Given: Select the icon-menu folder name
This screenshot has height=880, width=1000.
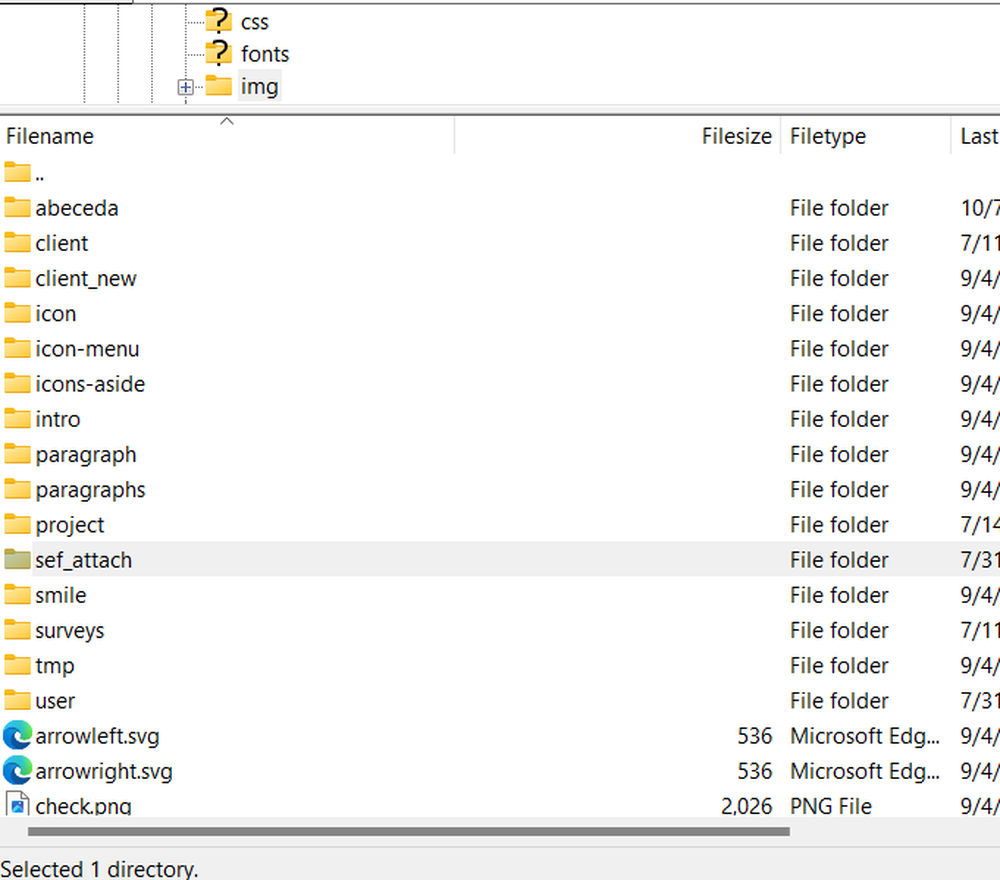Looking at the screenshot, I should (87, 349).
